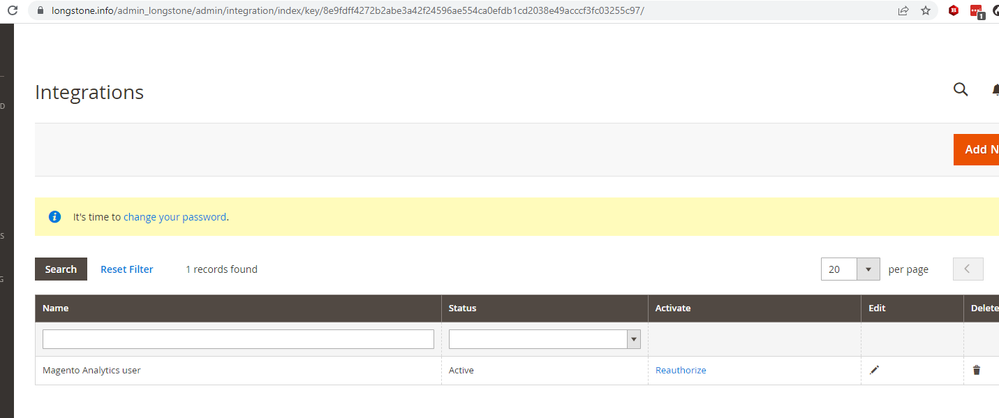Open the Status filter dropdown

pos(544,340)
